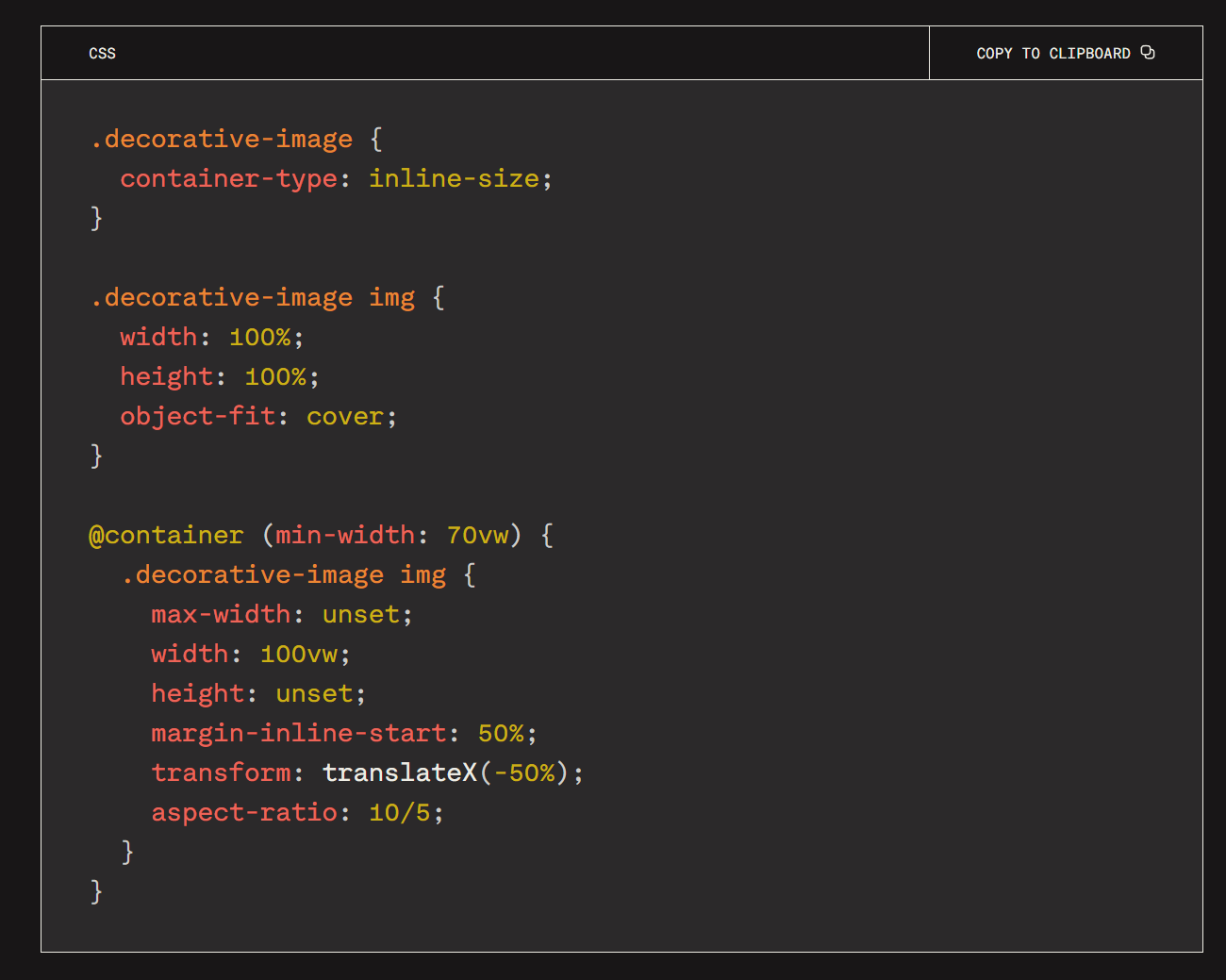This screenshot has width=1226, height=980.
Task: Click the container-type property
Action: coord(229,178)
